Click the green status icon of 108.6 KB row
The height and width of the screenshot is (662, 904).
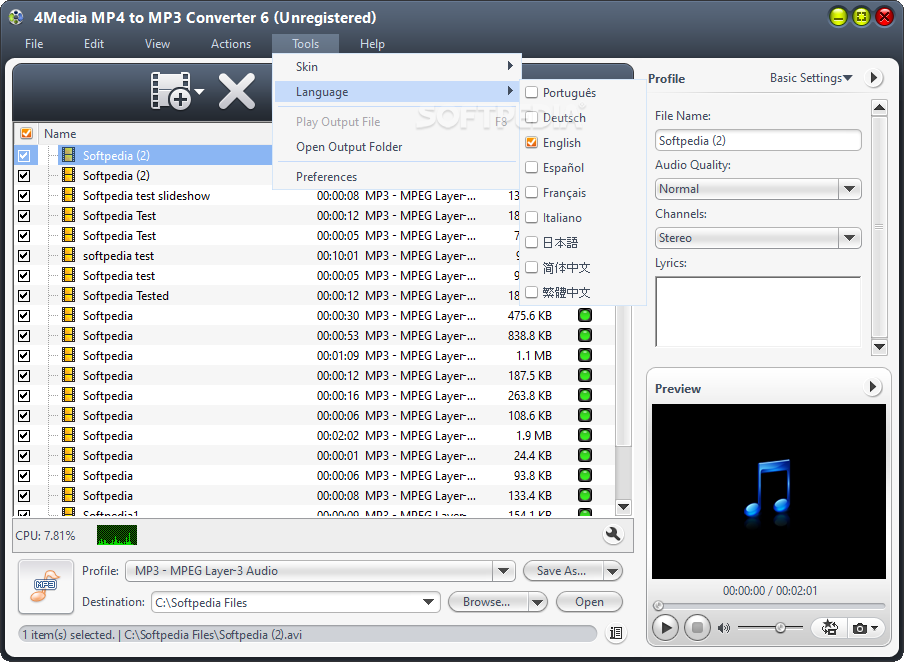(x=585, y=415)
